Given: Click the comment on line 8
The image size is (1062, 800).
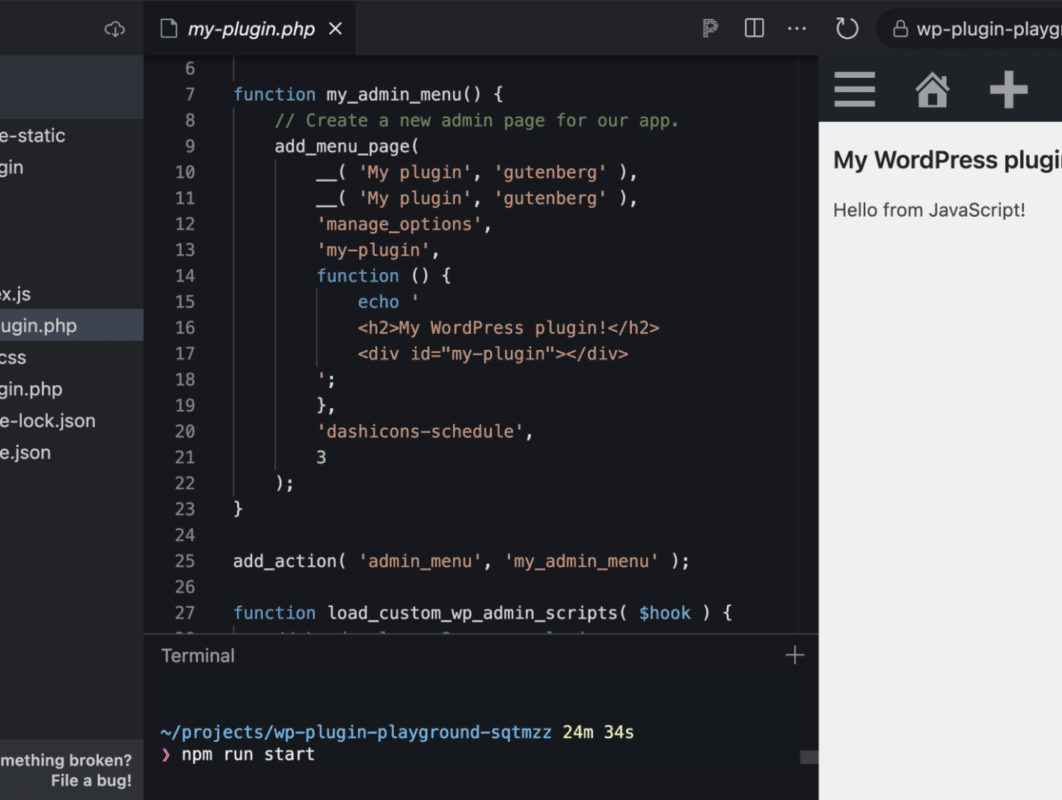Looking at the screenshot, I should (476, 121).
